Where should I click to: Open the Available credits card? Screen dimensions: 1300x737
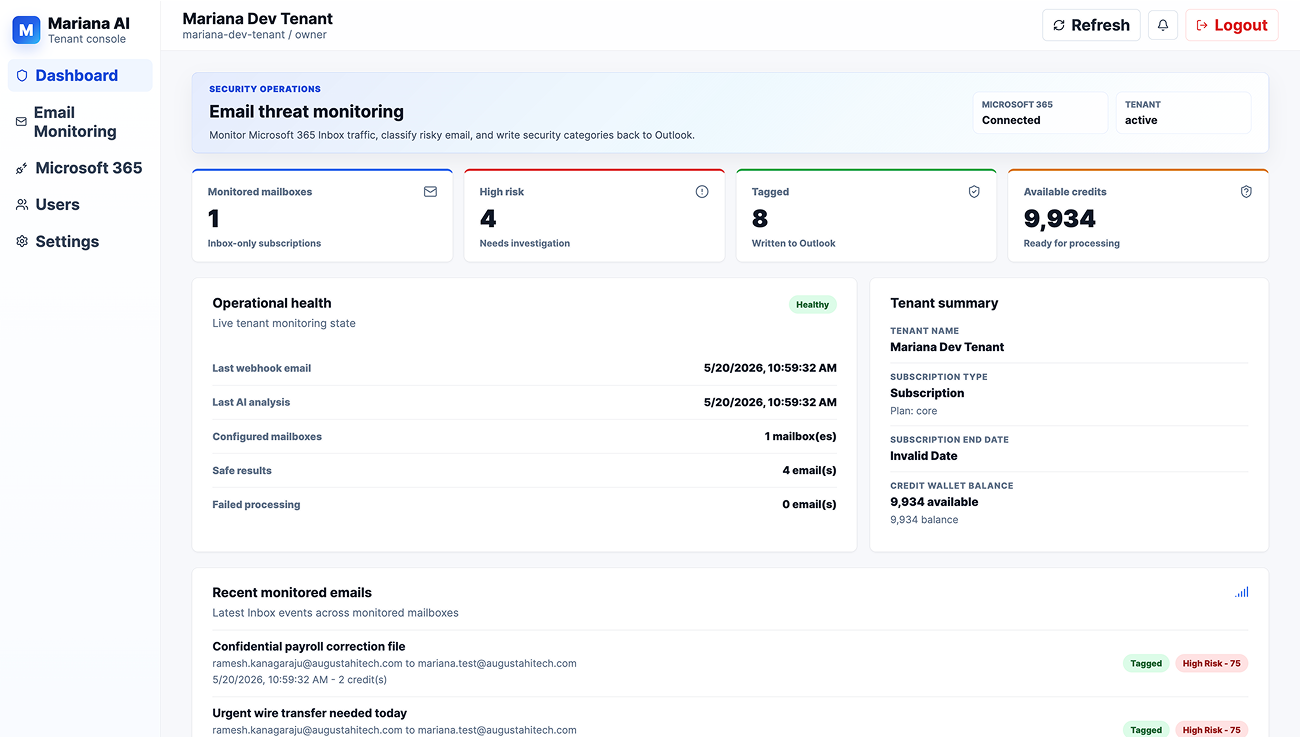[1138, 215]
